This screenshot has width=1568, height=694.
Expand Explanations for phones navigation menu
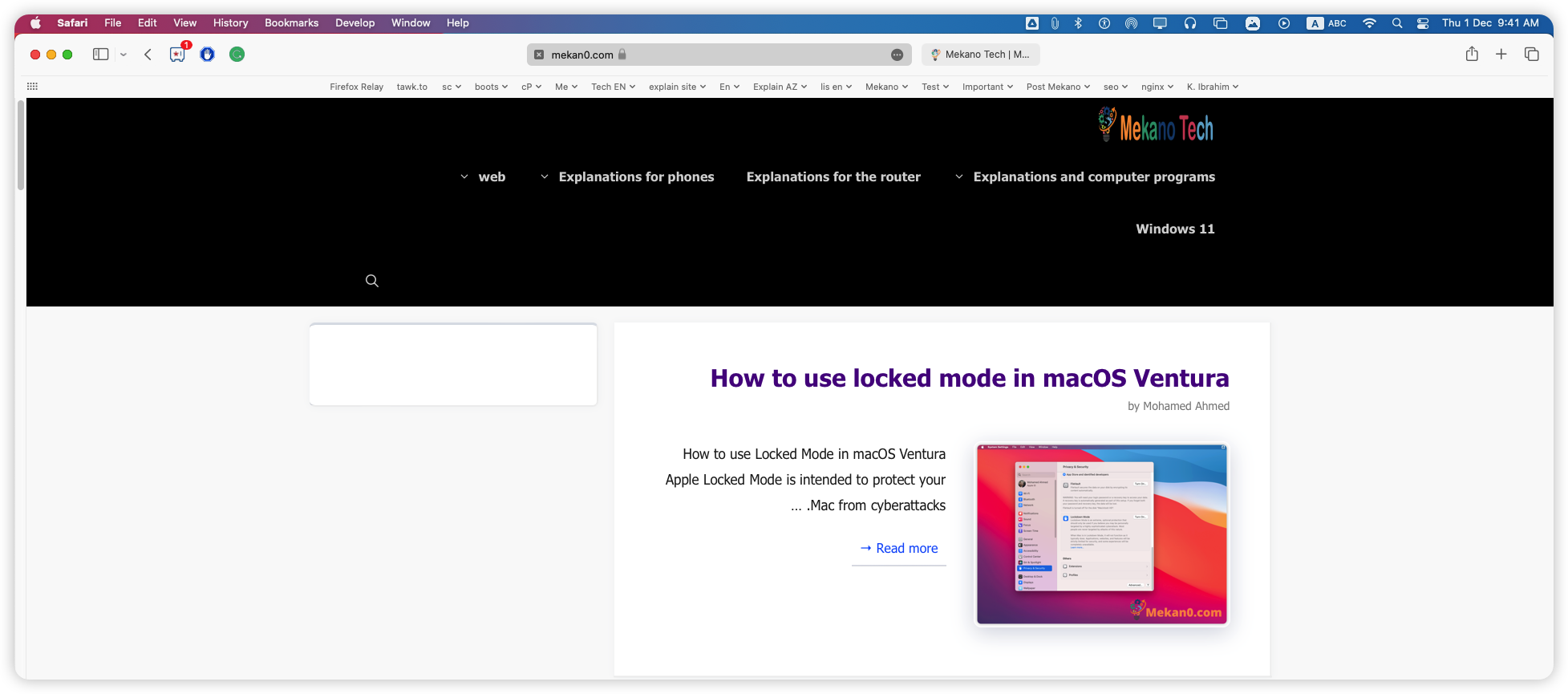point(627,177)
